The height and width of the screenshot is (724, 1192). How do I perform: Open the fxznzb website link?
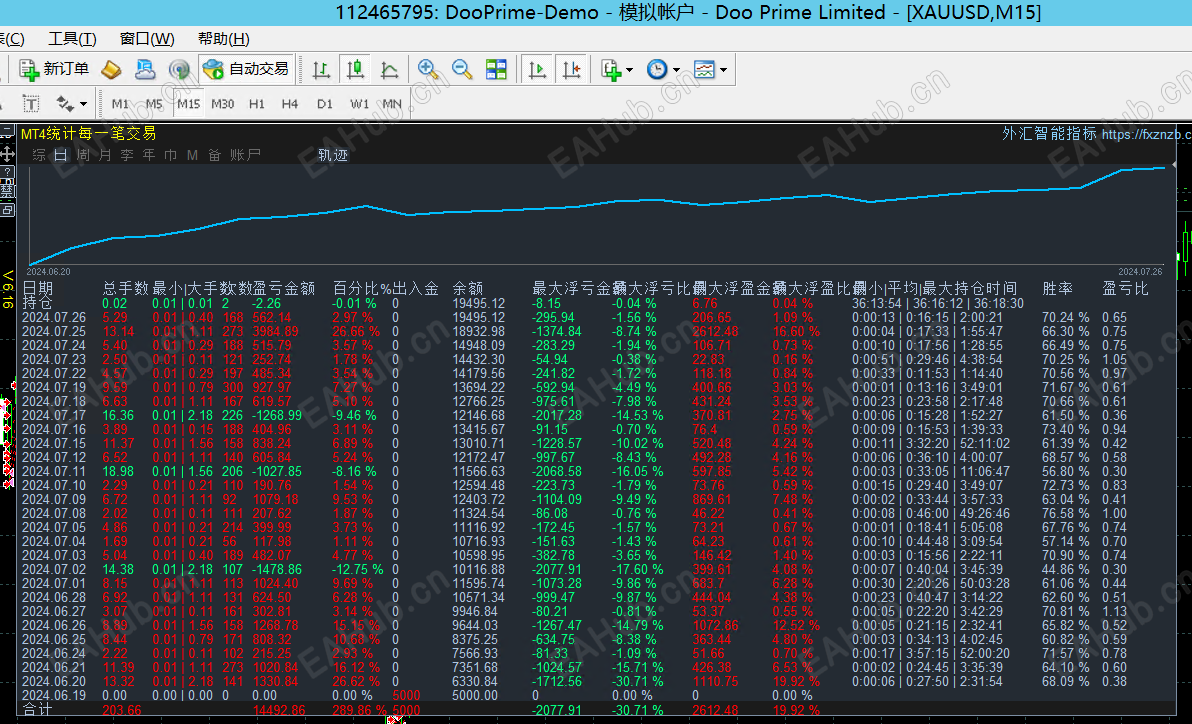pyautogui.click(x=1146, y=134)
